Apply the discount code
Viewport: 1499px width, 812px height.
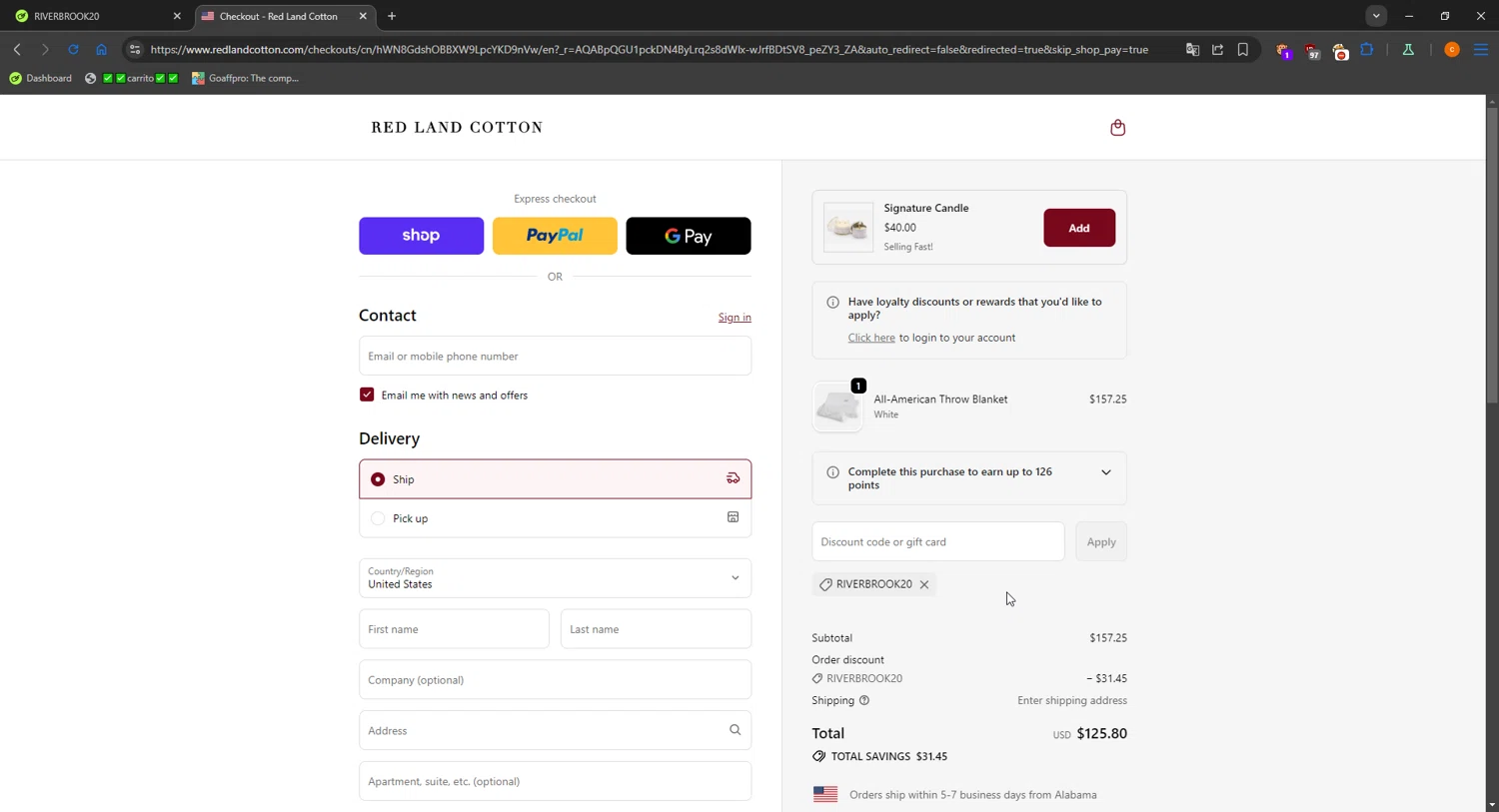coord(1101,541)
